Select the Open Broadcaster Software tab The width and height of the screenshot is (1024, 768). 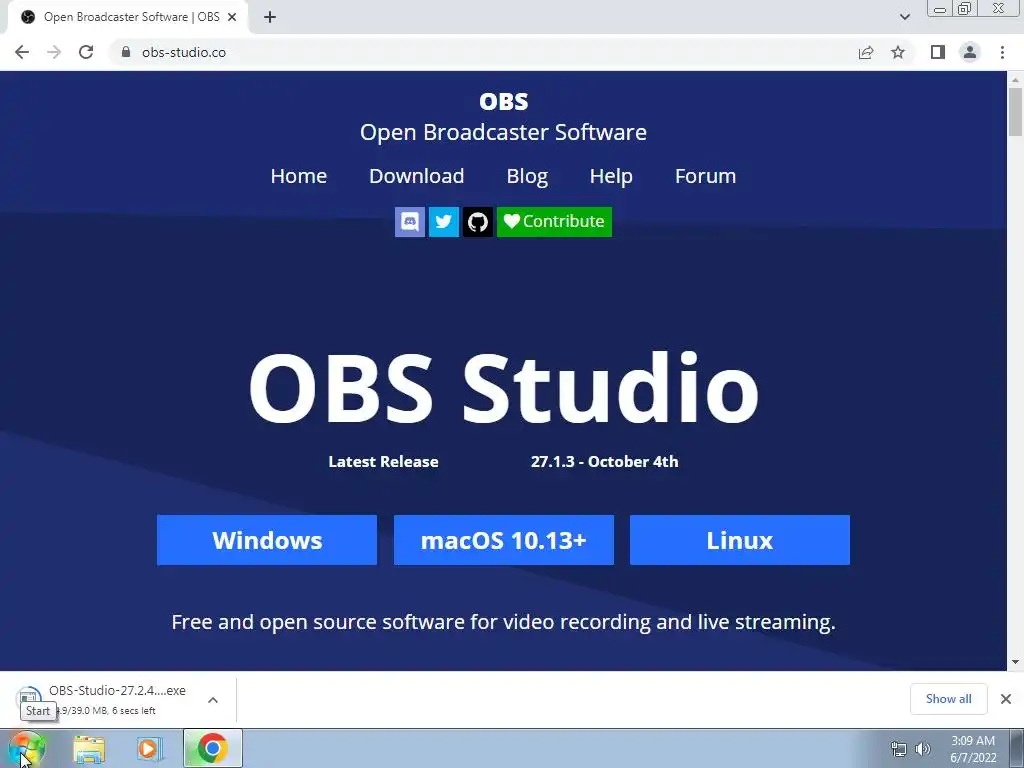(x=128, y=17)
